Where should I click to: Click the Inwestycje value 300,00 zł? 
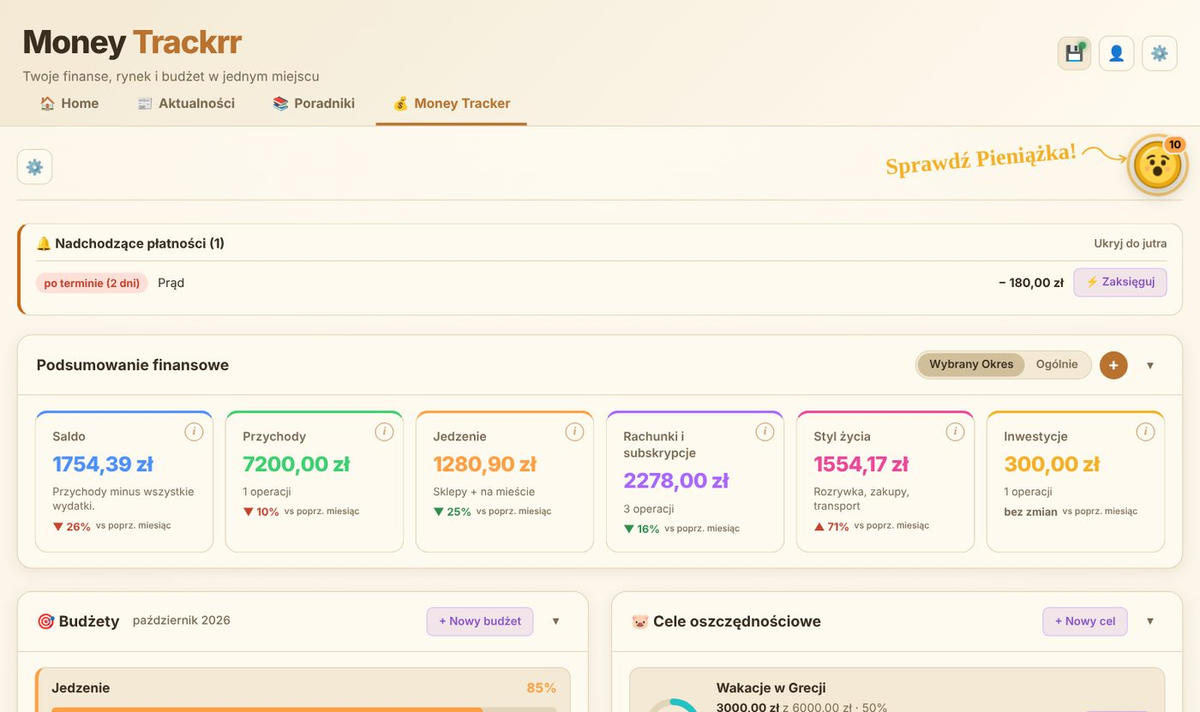click(x=1052, y=464)
